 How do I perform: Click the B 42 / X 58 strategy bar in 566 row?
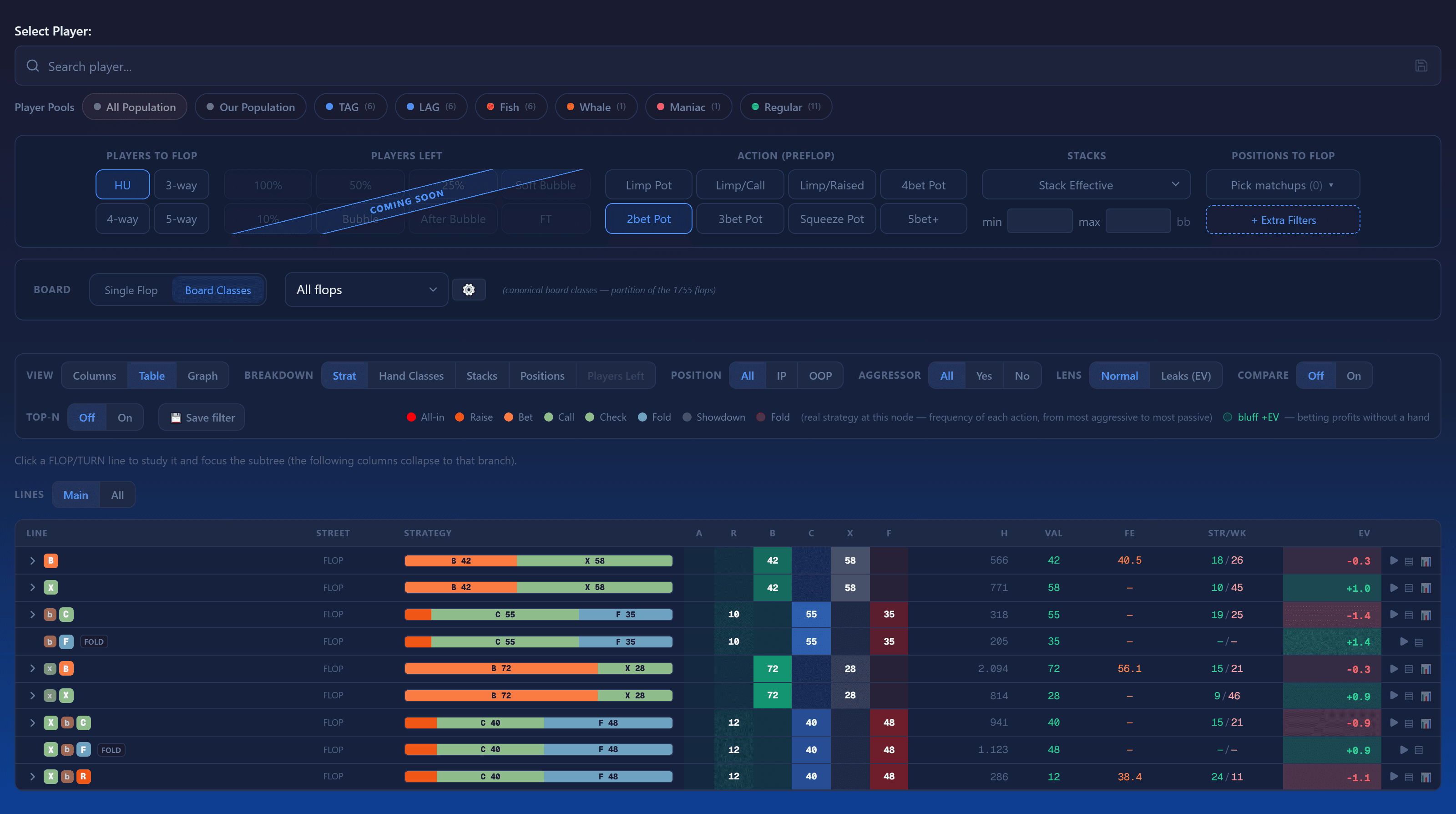[538, 560]
